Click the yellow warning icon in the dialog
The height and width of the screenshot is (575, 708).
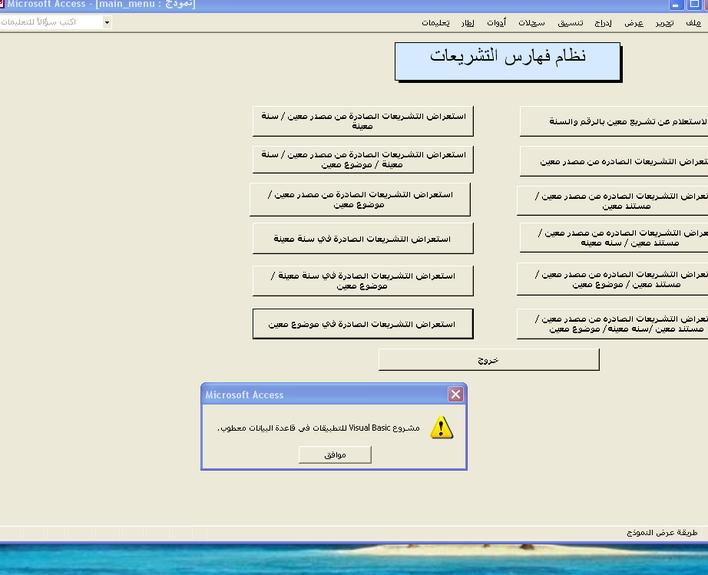pyautogui.click(x=441, y=427)
